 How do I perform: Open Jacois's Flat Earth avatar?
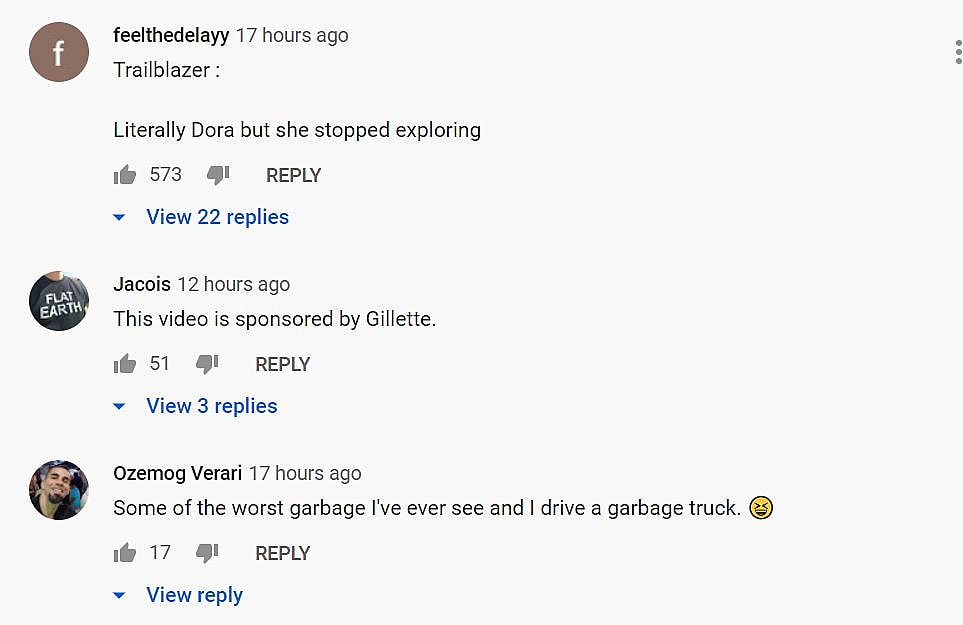click(x=59, y=301)
